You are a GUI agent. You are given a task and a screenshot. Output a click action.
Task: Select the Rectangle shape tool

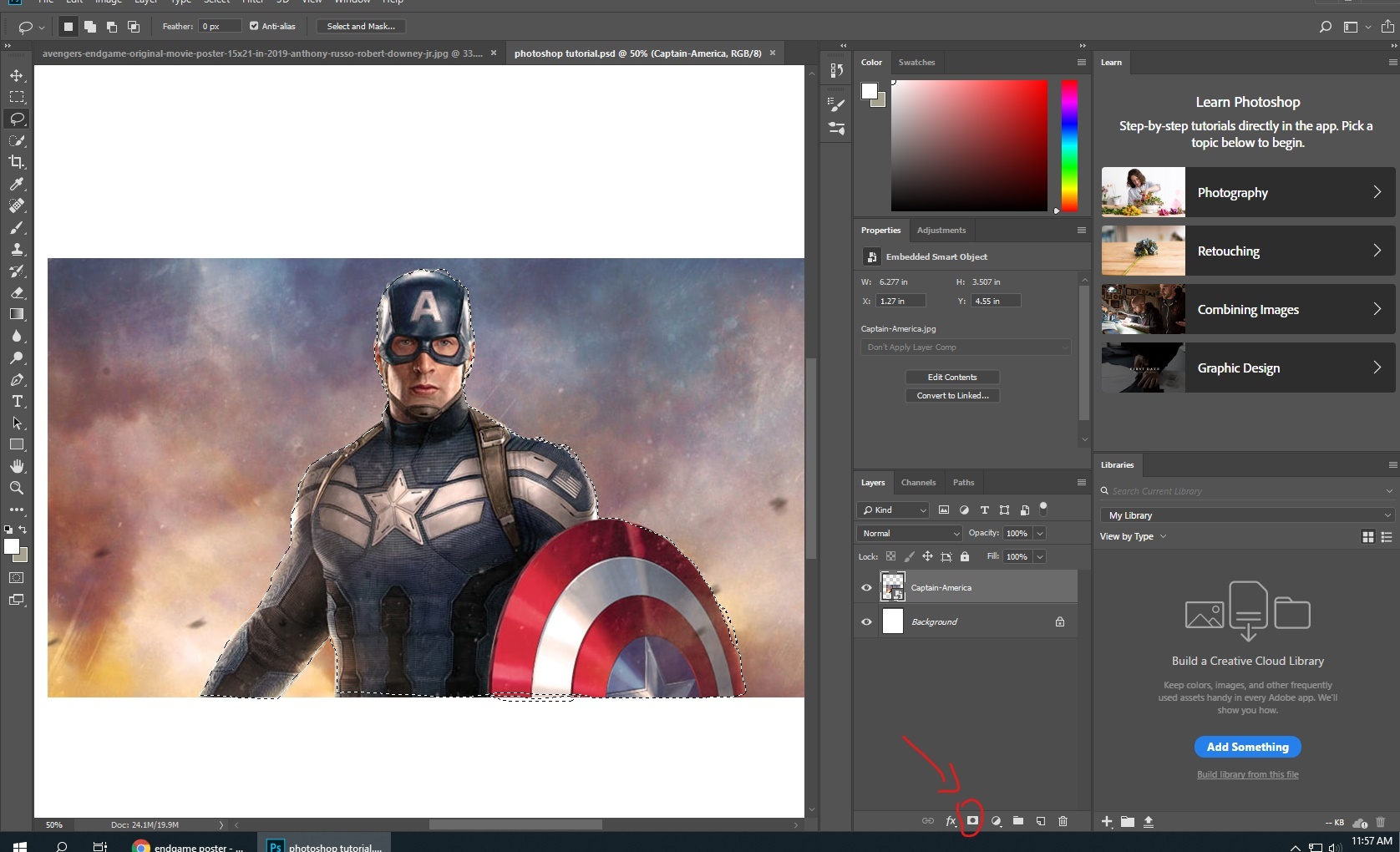point(17,444)
